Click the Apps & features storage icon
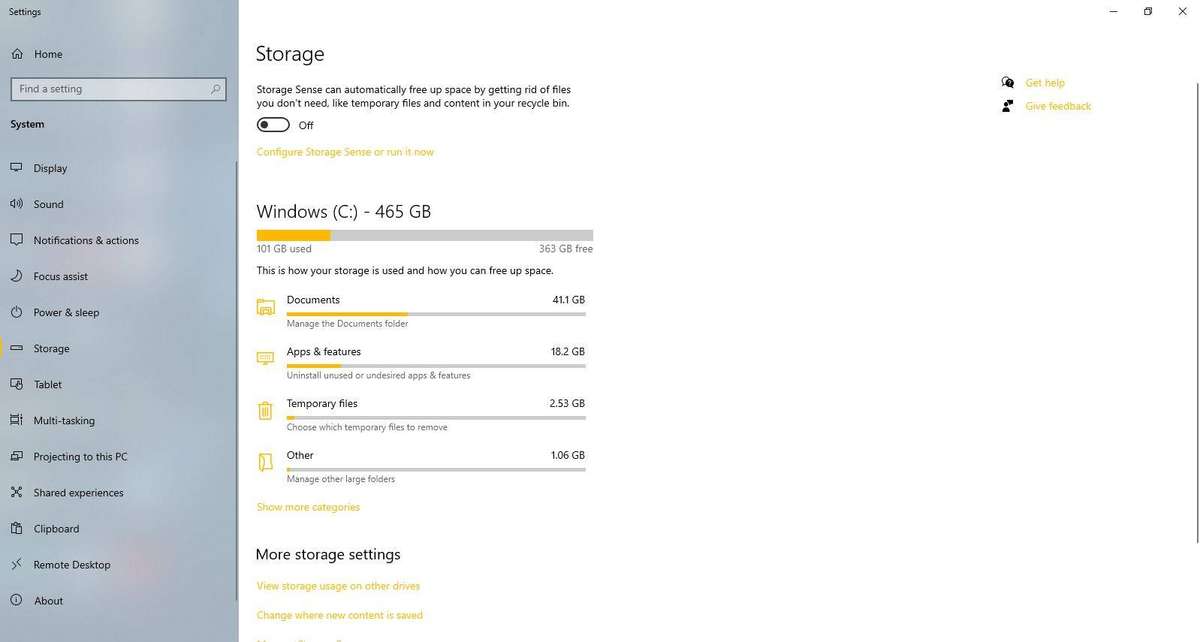The height and width of the screenshot is (642, 1200). [265, 359]
